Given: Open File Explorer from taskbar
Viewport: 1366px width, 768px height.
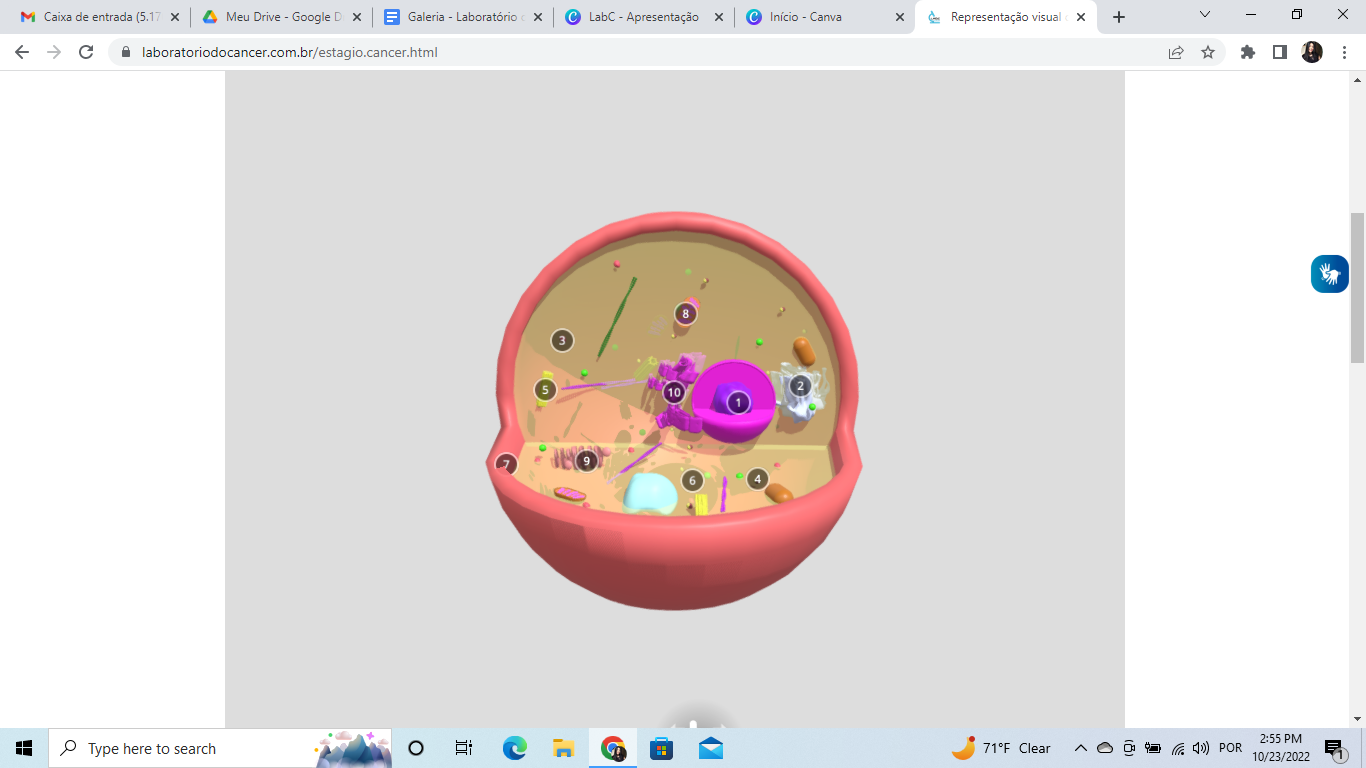Looking at the screenshot, I should click(x=563, y=748).
